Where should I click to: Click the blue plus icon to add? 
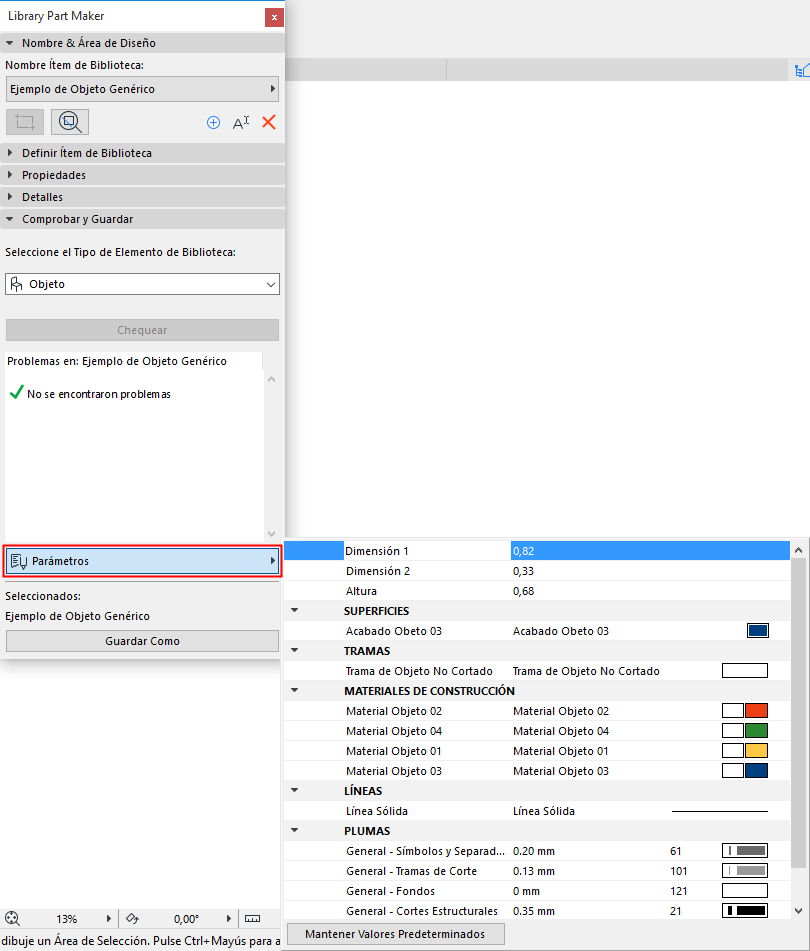click(x=213, y=121)
